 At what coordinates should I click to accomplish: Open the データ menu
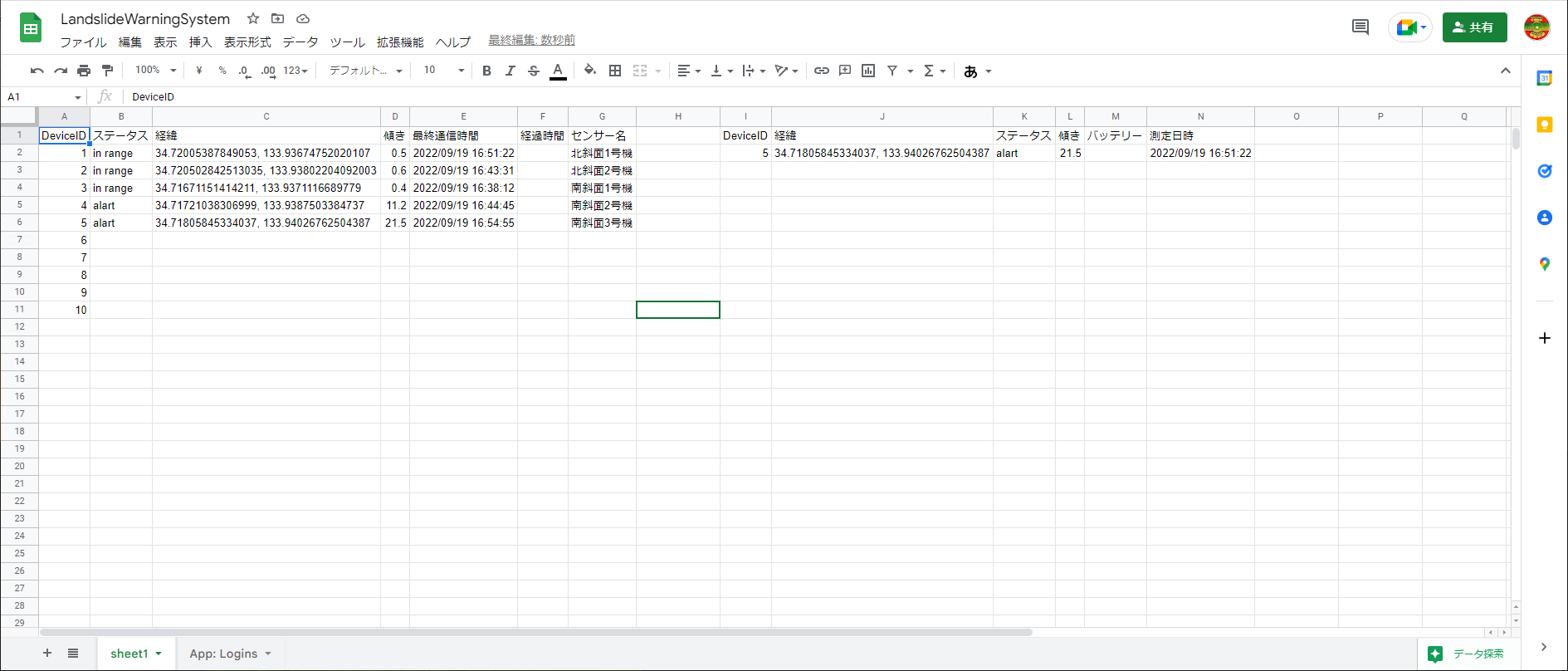pos(300,42)
